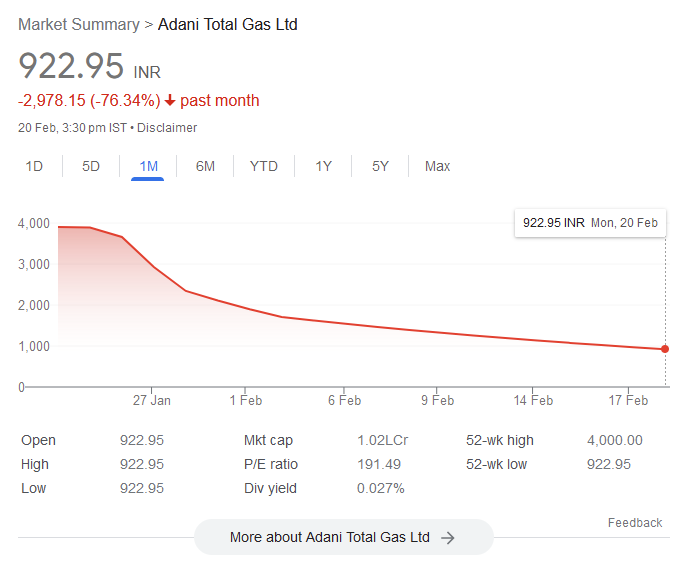The width and height of the screenshot is (698, 566).
Task: Click the 27 Jan date label on the chart axis
Action: point(151,401)
